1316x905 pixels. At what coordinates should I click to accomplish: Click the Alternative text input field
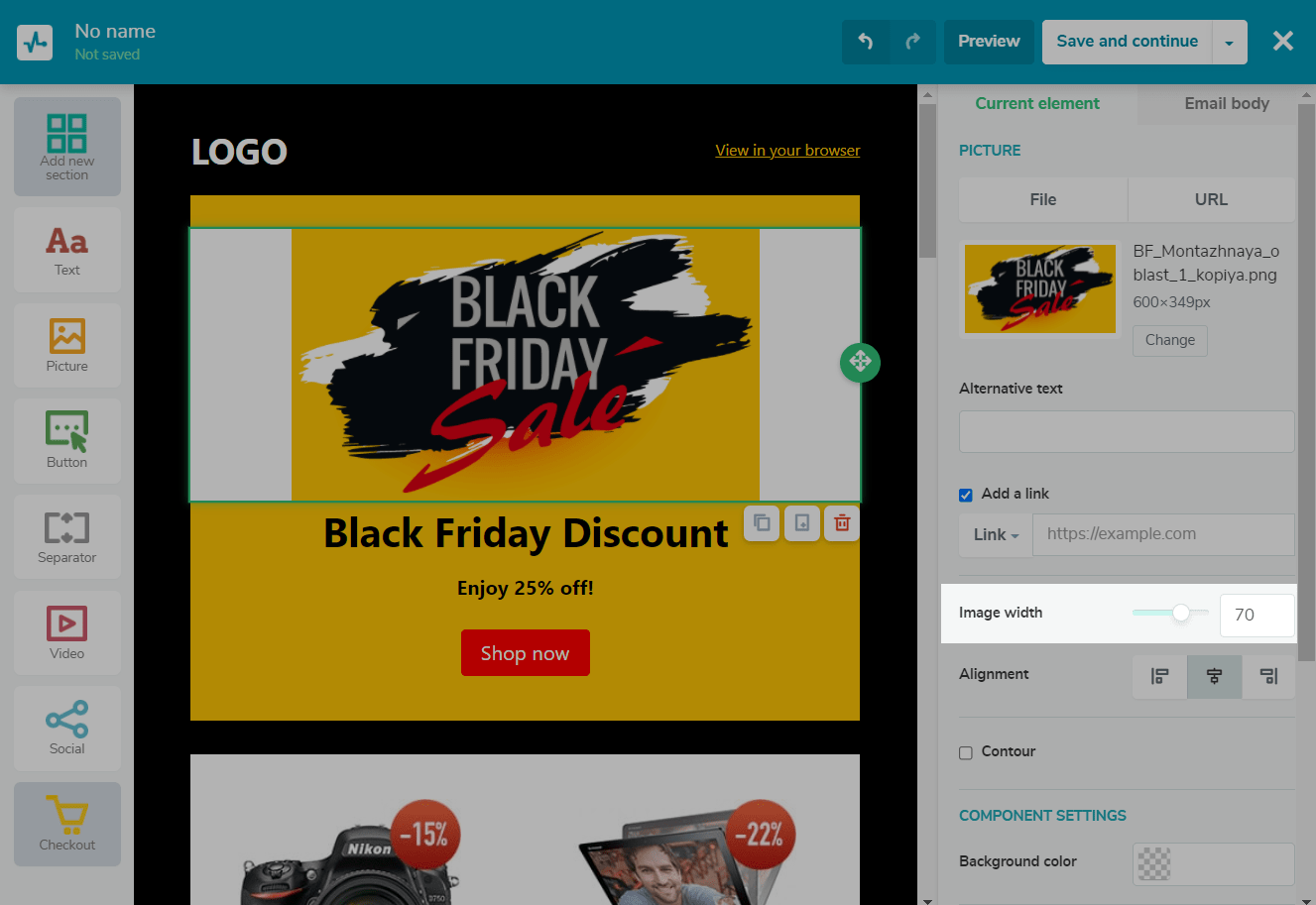(x=1127, y=432)
